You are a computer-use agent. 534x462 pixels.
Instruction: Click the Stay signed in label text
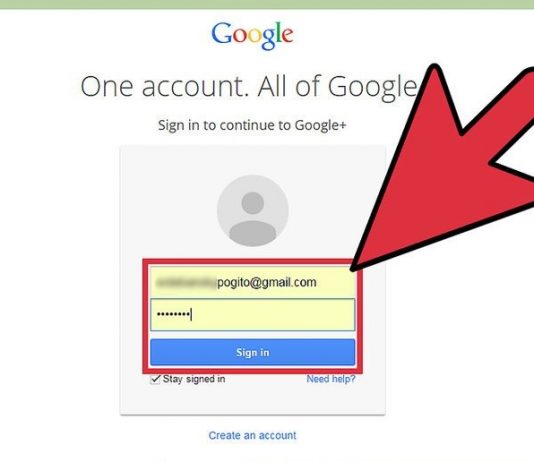pyautogui.click(x=194, y=379)
